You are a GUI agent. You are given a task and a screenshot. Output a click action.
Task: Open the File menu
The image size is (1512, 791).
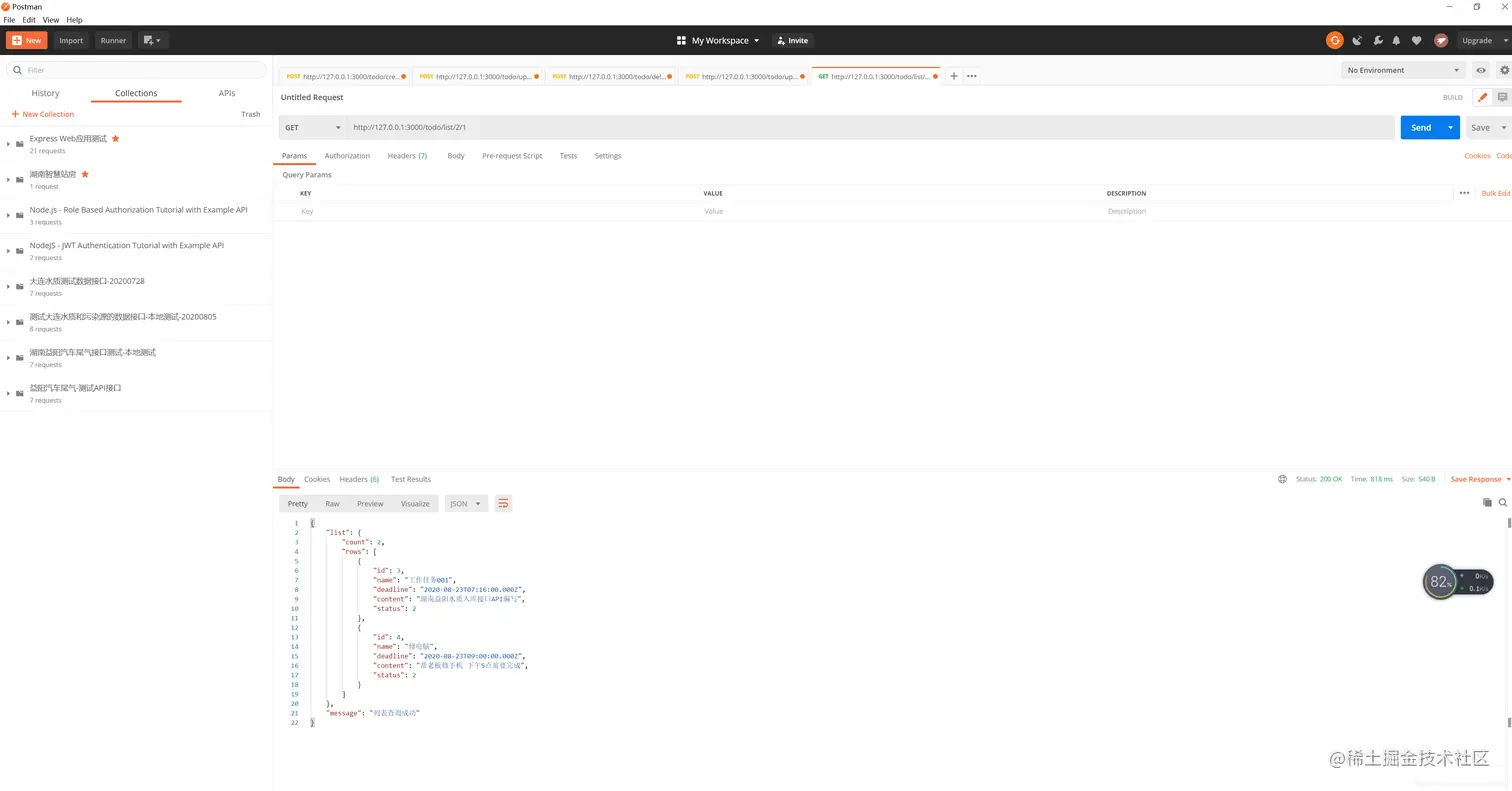[9, 20]
